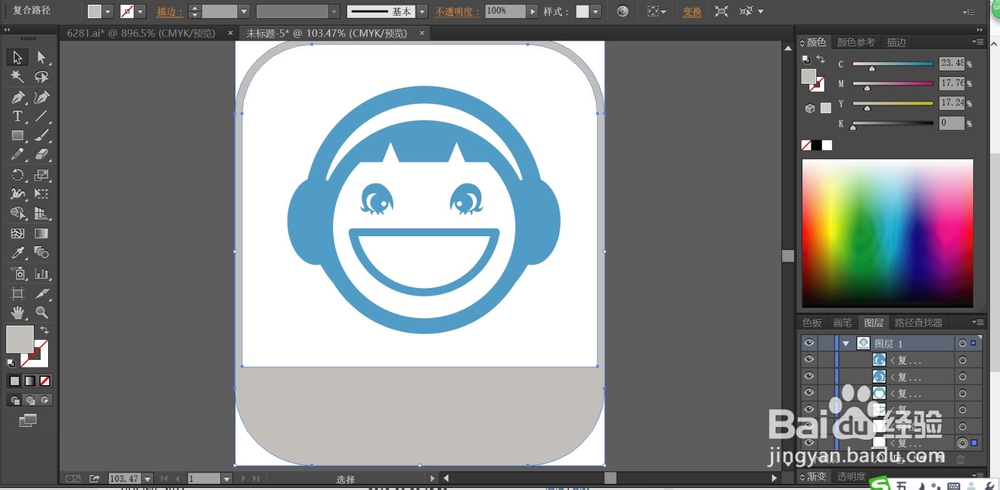Switch to the 透明度 panel tab
The height and width of the screenshot is (490, 1000).
(x=851, y=477)
